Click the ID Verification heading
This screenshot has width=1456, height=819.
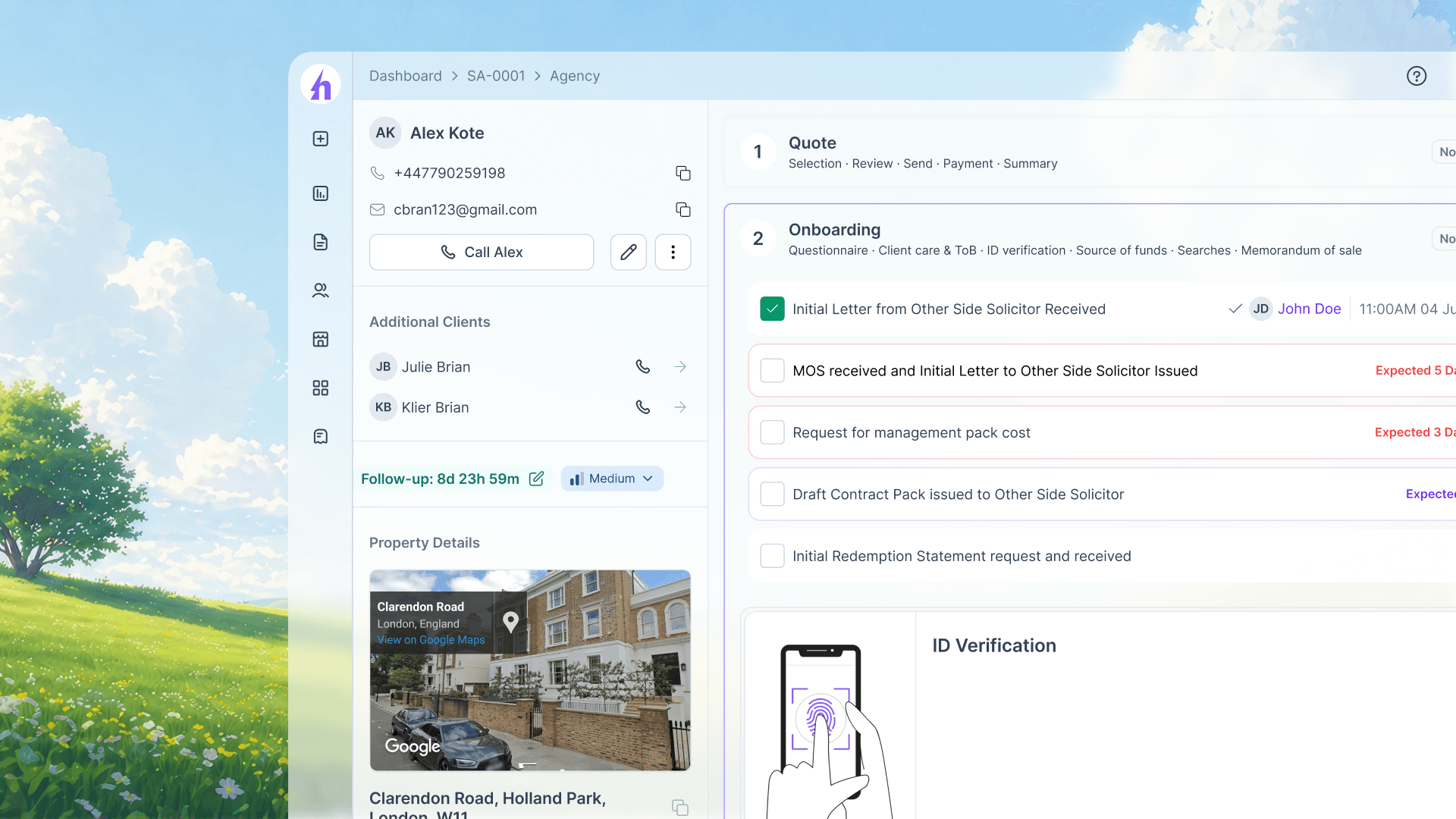(994, 645)
